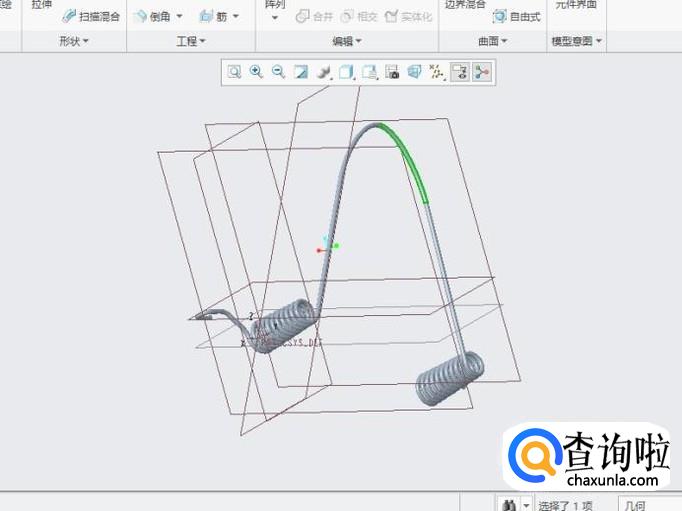Click the perspective view icon

pyautogui.click(x=415, y=72)
